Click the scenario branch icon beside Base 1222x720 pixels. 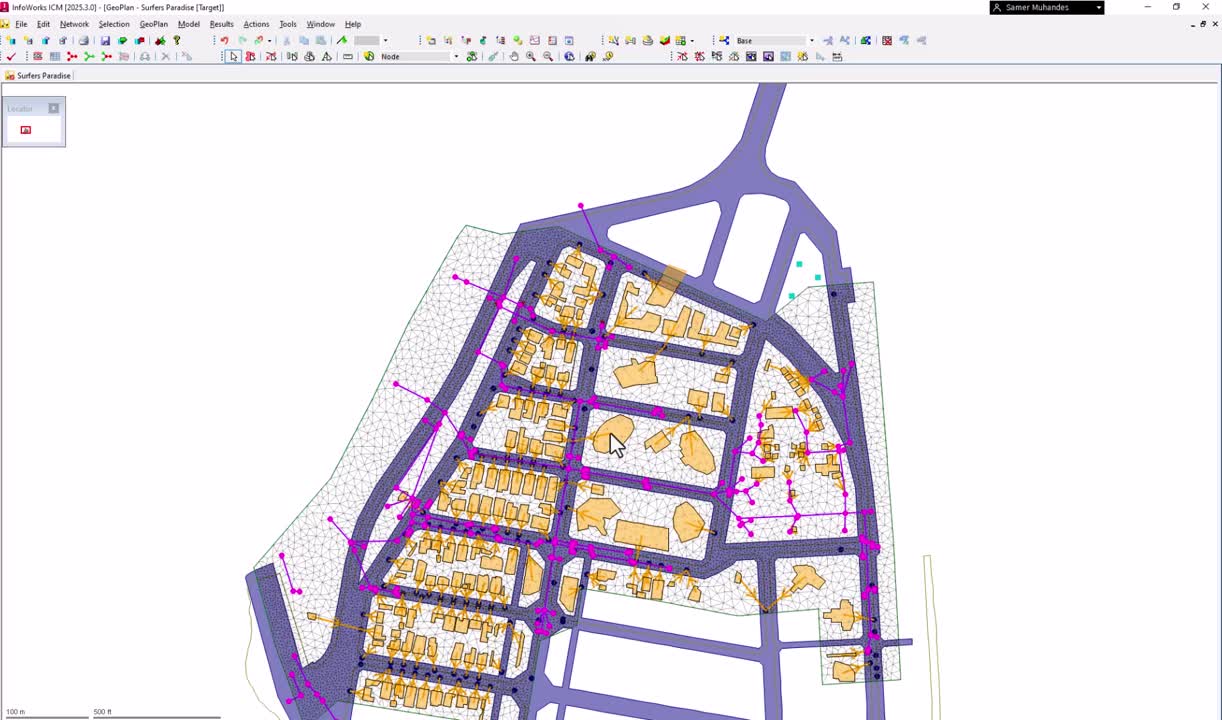click(x=724, y=41)
